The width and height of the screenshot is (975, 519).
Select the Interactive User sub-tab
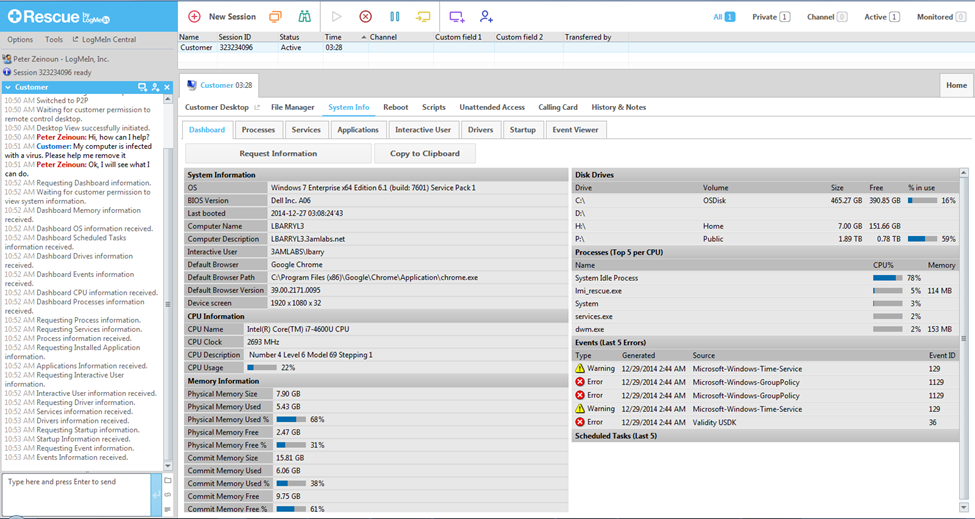[423, 130]
